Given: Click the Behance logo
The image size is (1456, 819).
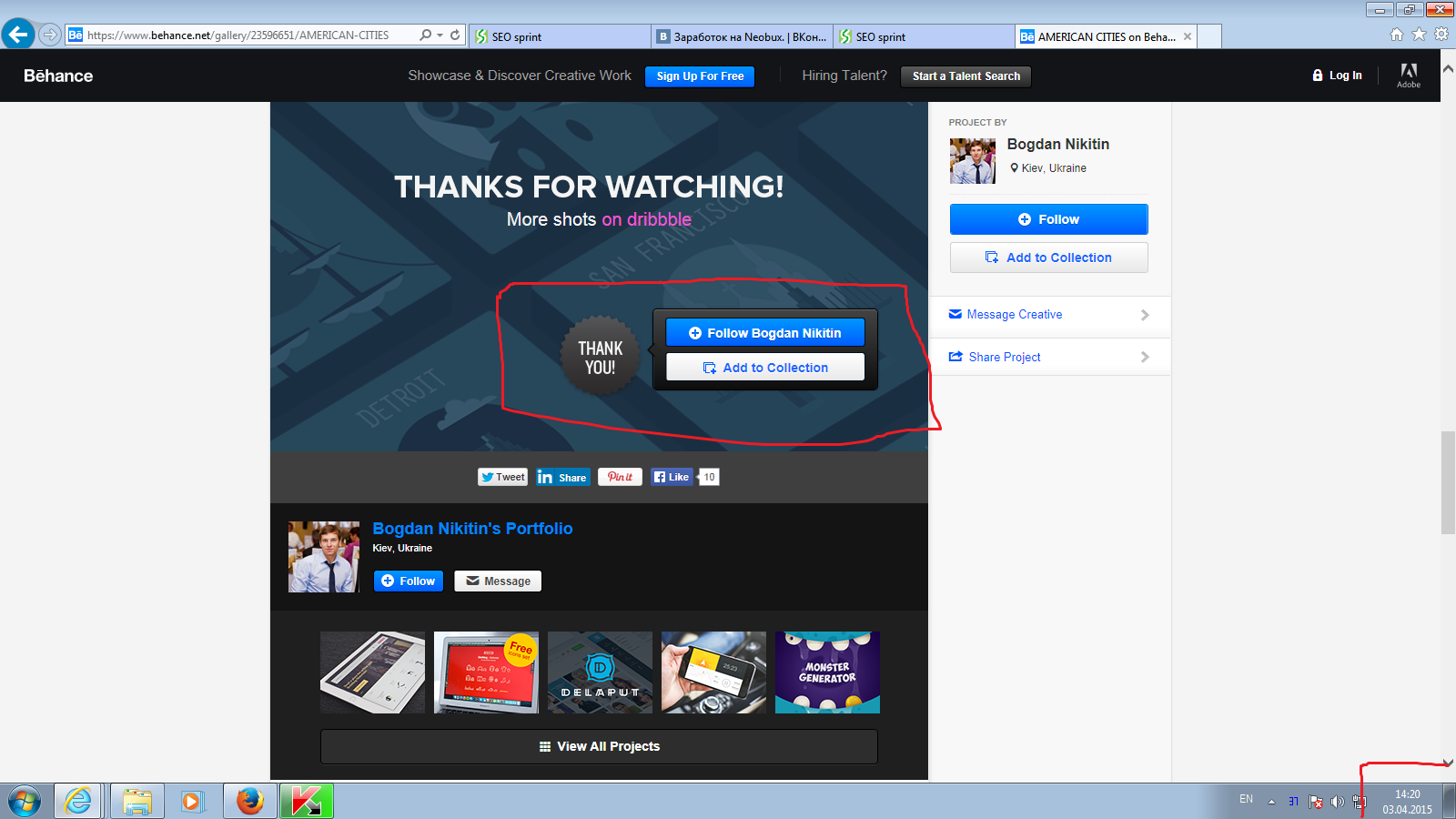Looking at the screenshot, I should [58, 76].
